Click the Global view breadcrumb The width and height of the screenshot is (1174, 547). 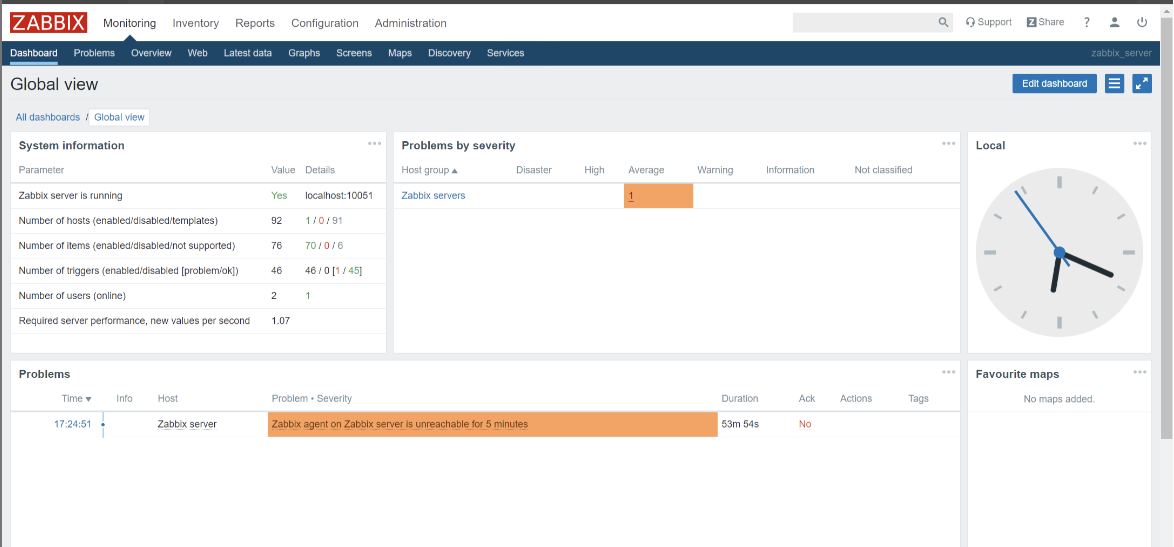(x=119, y=117)
